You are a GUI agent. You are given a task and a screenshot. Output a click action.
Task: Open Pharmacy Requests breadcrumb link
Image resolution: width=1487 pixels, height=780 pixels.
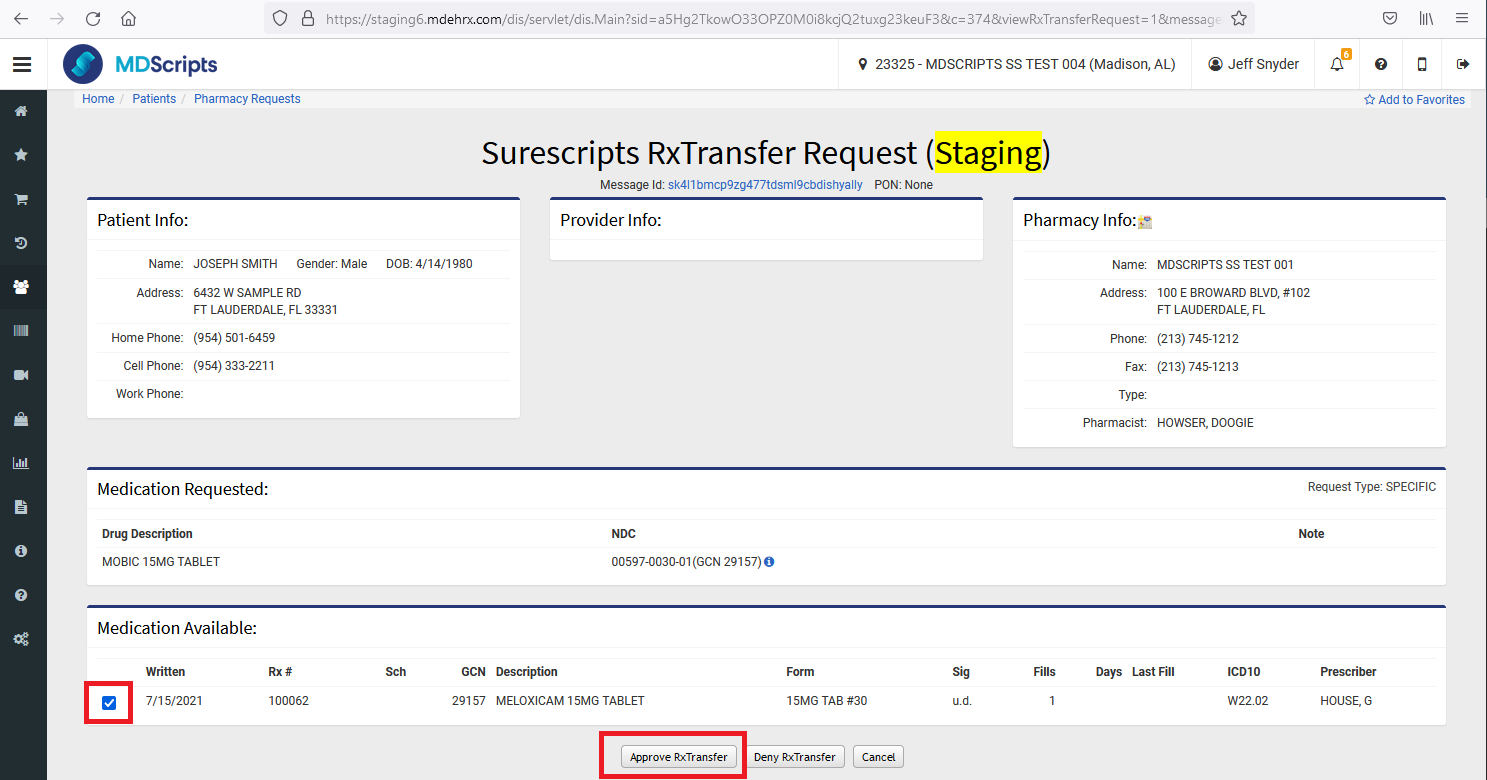coord(247,99)
